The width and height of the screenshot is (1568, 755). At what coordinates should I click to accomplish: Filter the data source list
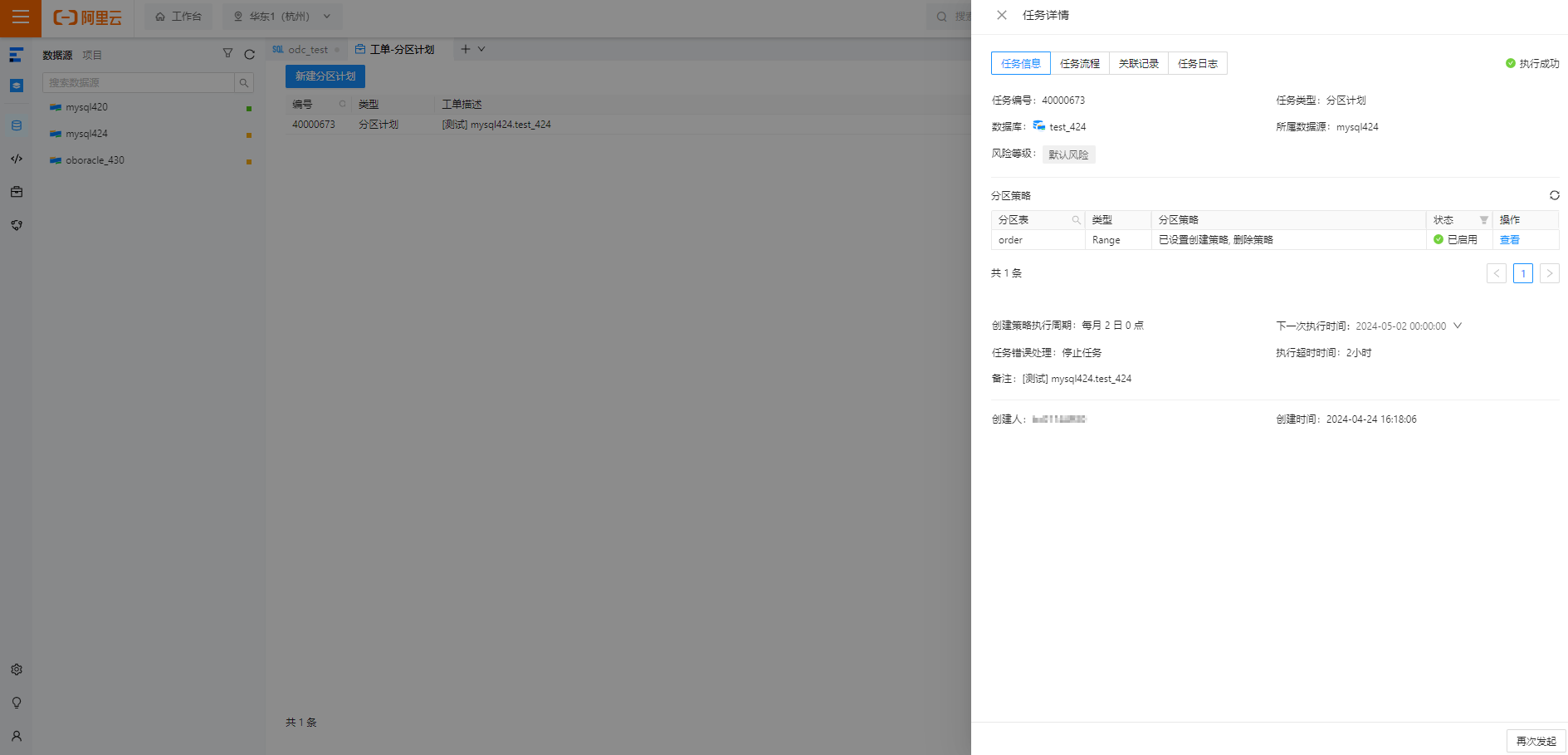[227, 54]
